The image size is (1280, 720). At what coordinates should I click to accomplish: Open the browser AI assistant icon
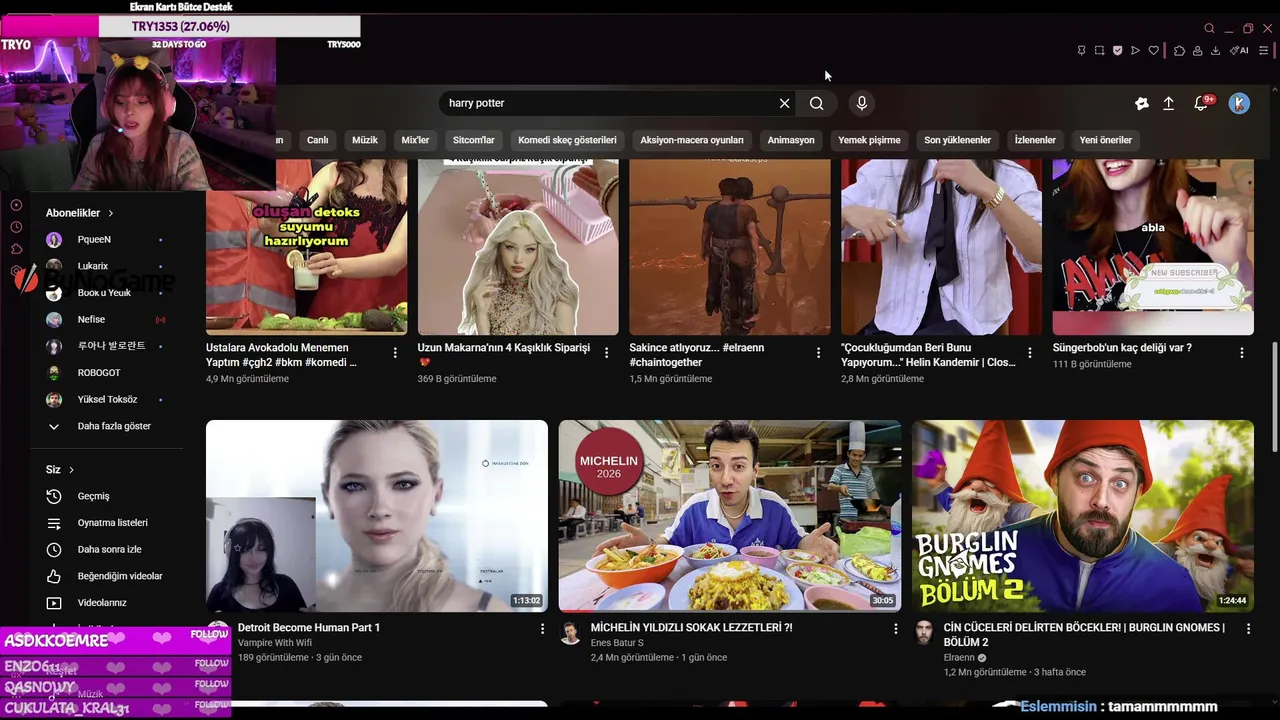(x=1239, y=50)
